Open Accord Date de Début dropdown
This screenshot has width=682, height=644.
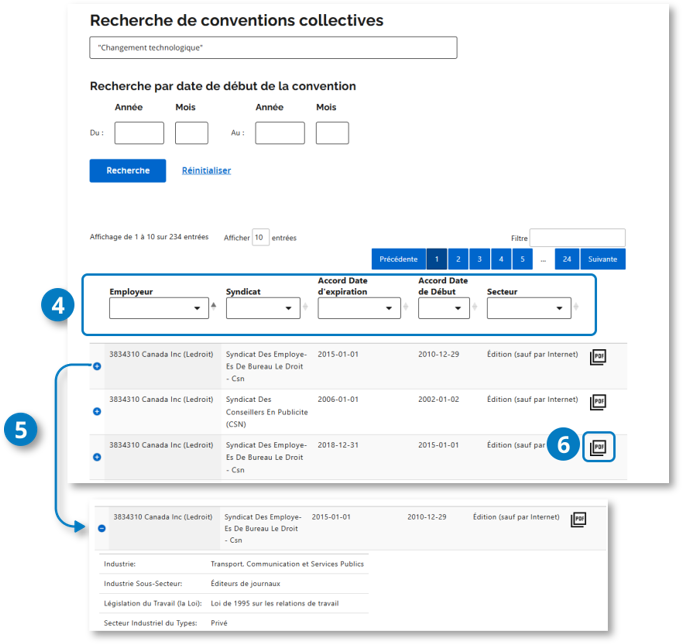point(444,308)
